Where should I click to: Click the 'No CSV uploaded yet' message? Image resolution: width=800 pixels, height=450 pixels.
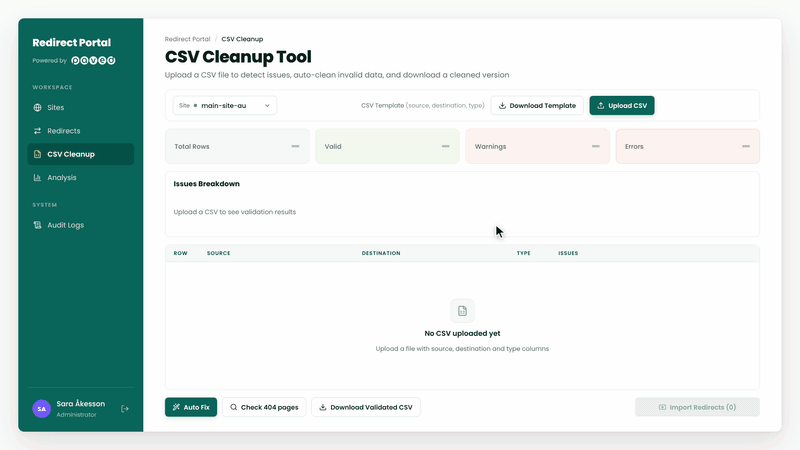click(462, 333)
